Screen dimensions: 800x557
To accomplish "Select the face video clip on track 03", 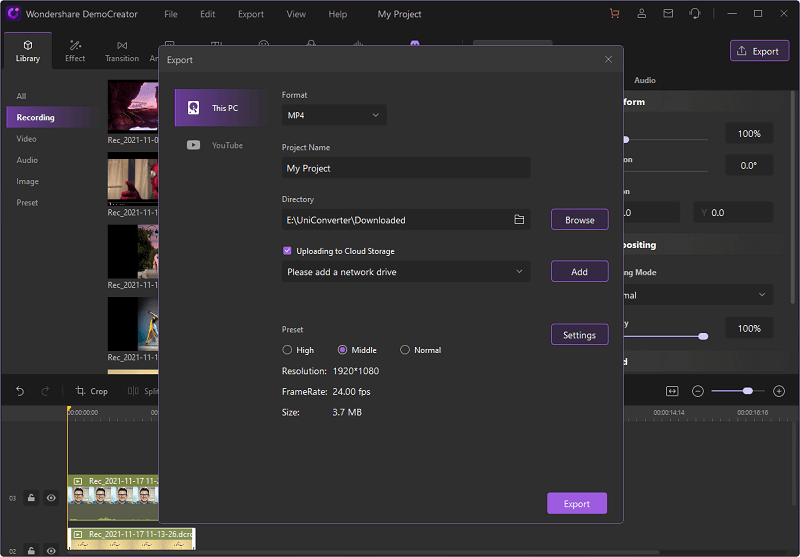I will pyautogui.click(x=113, y=498).
